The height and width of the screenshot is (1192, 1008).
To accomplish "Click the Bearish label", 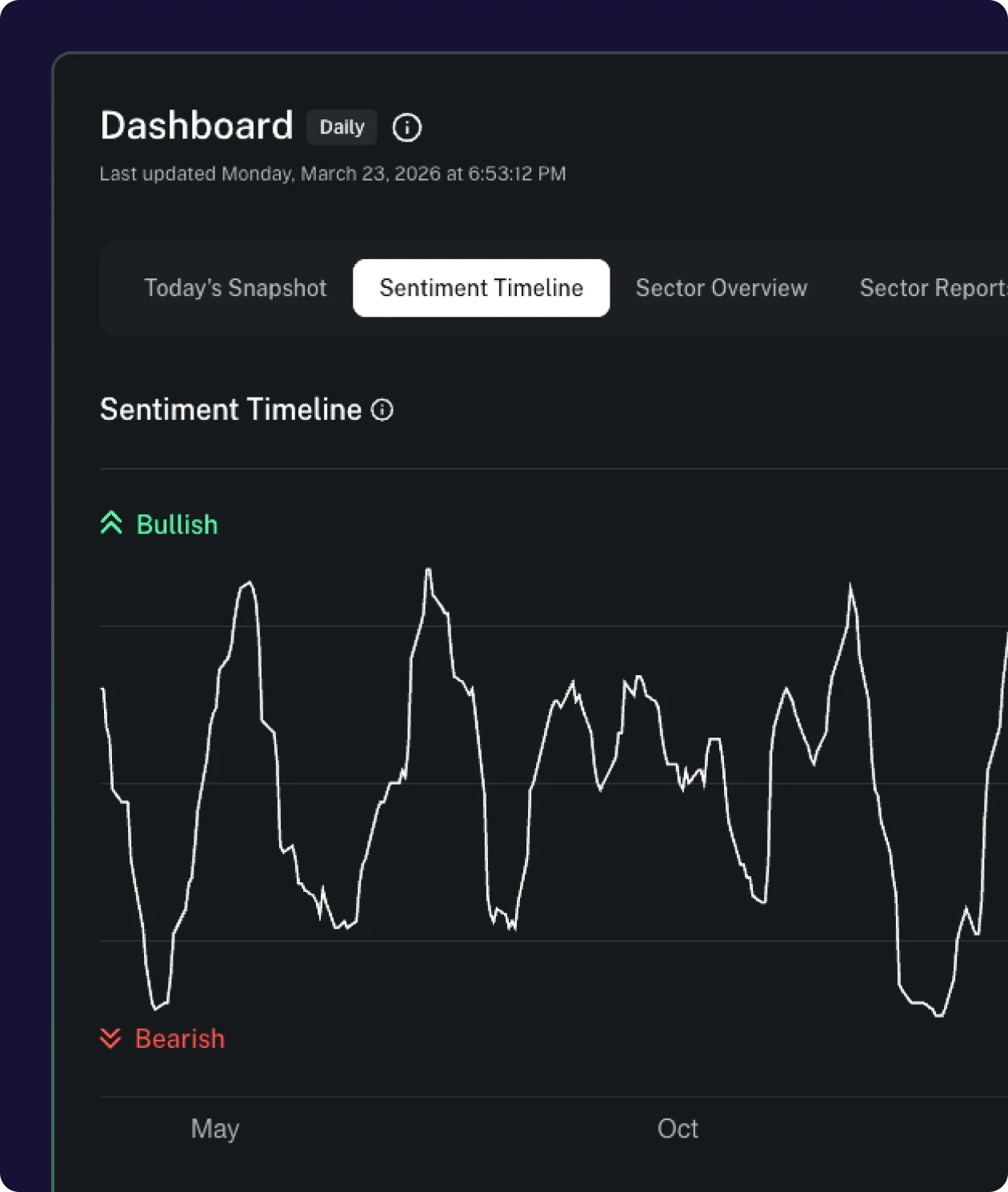I will (180, 1038).
